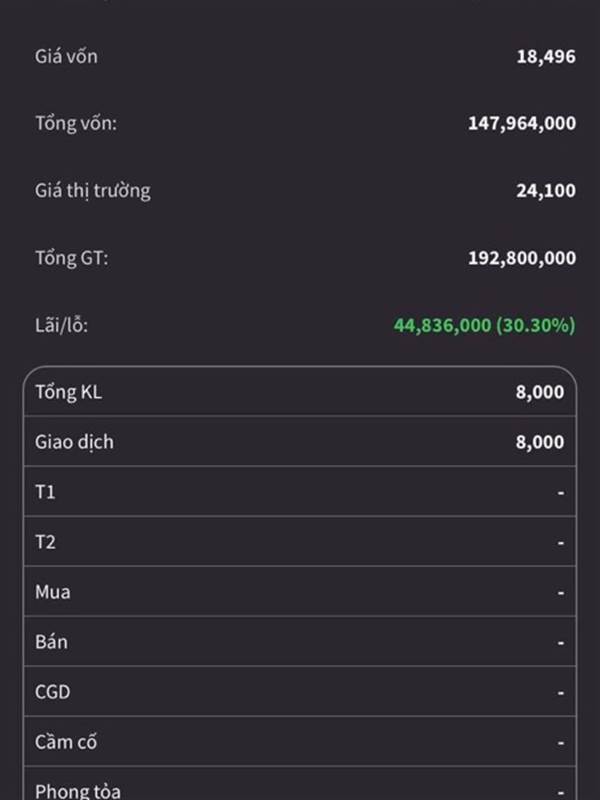Tap the Tổng vốn label
The image size is (600, 800).
coord(76,124)
